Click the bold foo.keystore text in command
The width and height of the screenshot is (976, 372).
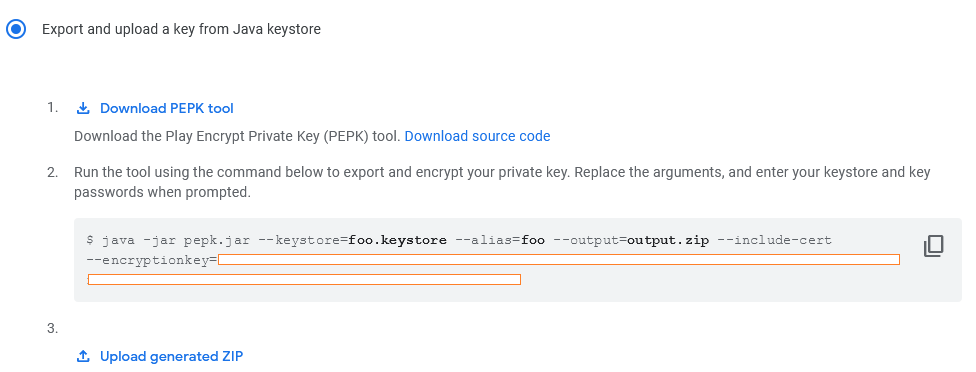tap(397, 240)
